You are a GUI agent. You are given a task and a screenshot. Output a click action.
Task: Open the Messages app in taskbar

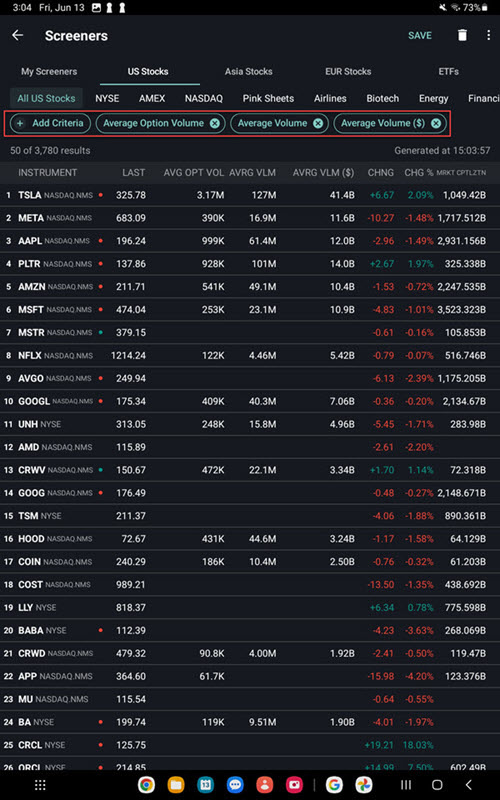235,785
